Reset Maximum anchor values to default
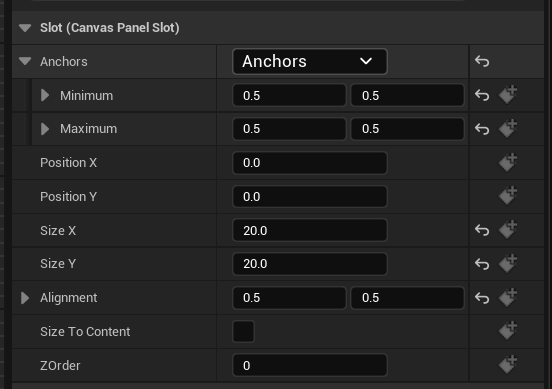The width and height of the screenshot is (552, 389). pos(482,129)
